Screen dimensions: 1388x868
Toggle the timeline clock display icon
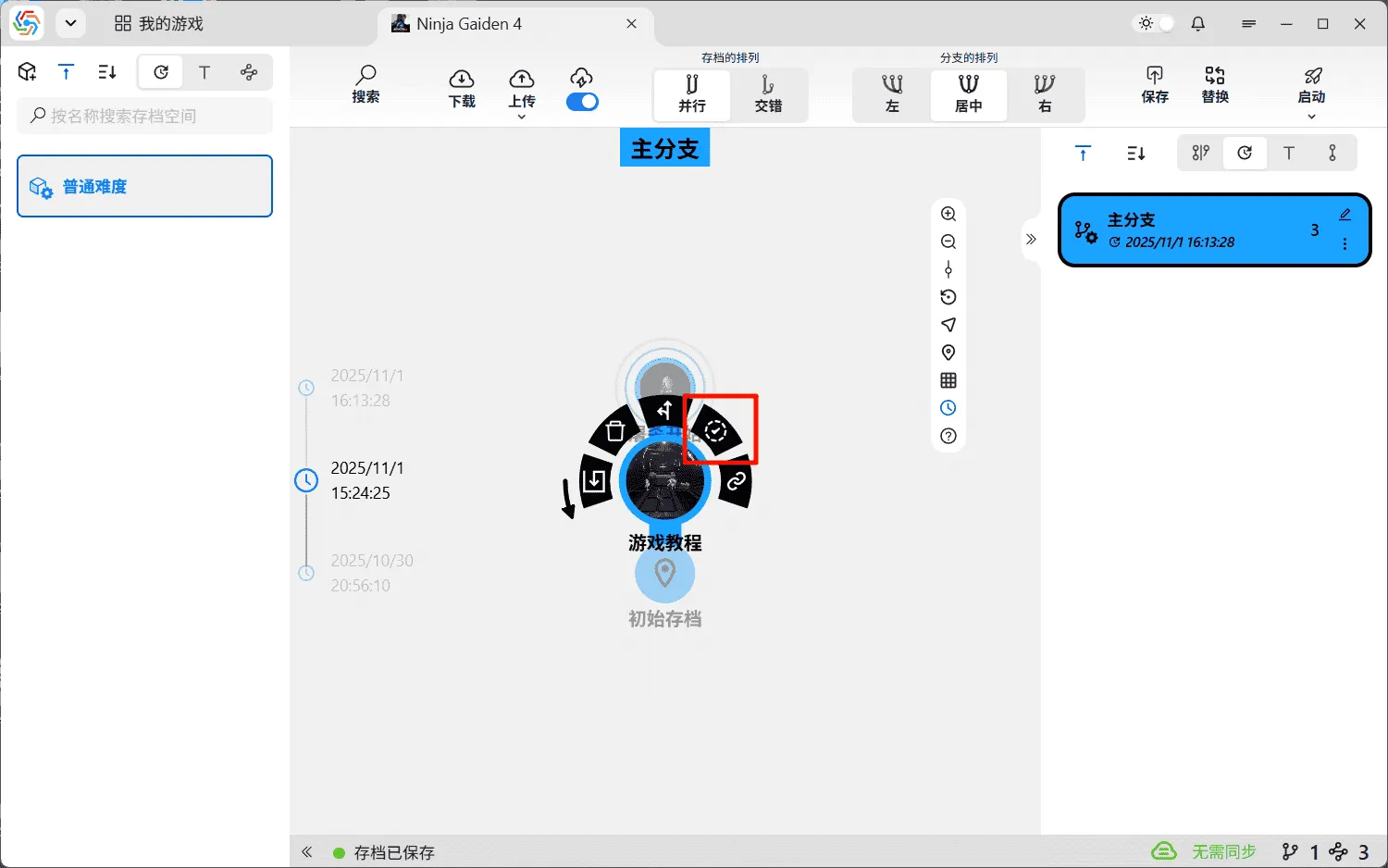tap(948, 408)
